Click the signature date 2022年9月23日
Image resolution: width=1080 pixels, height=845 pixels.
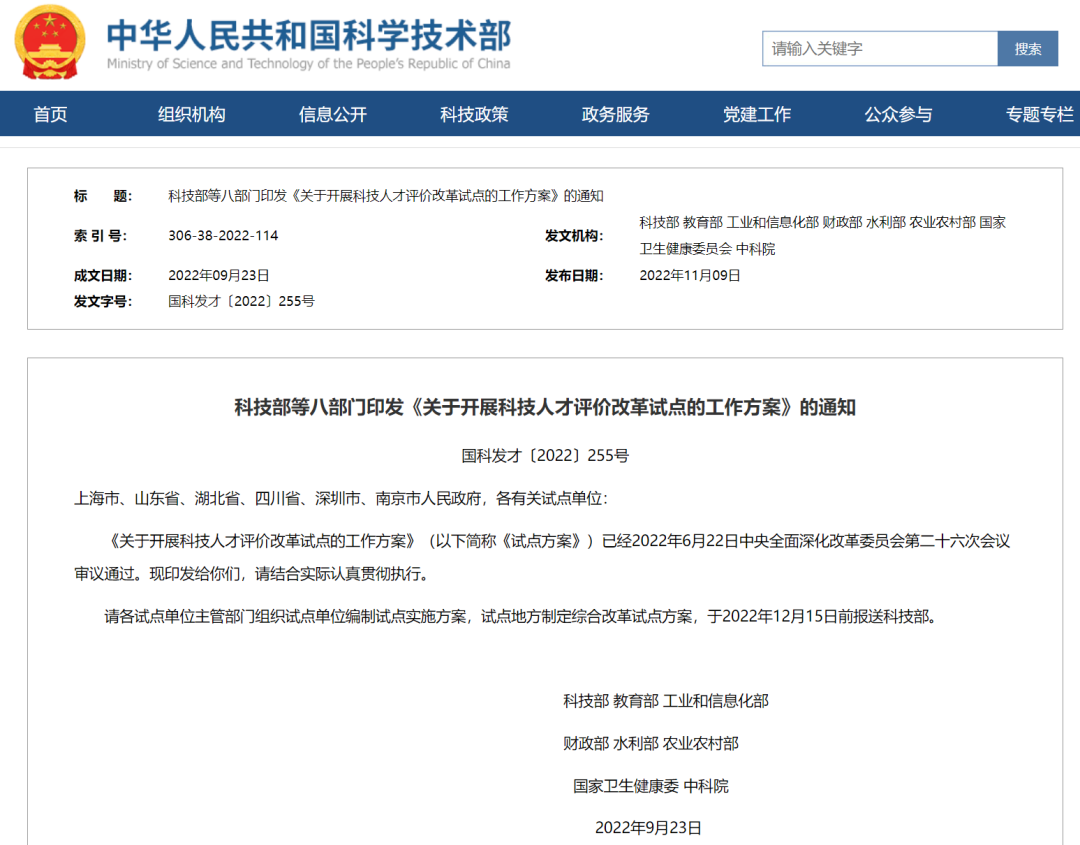648,827
